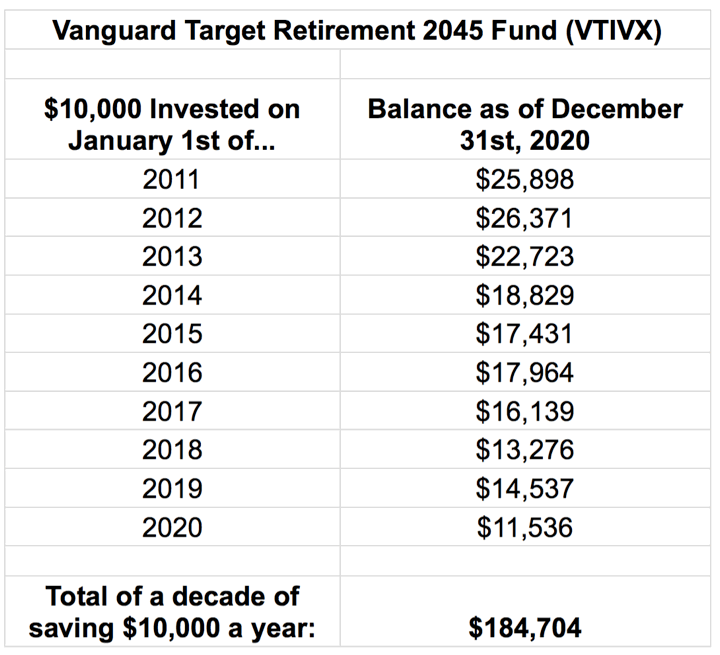Select the $184,704 total cell
This screenshot has height=655, width=720.
pyautogui.click(x=525, y=628)
